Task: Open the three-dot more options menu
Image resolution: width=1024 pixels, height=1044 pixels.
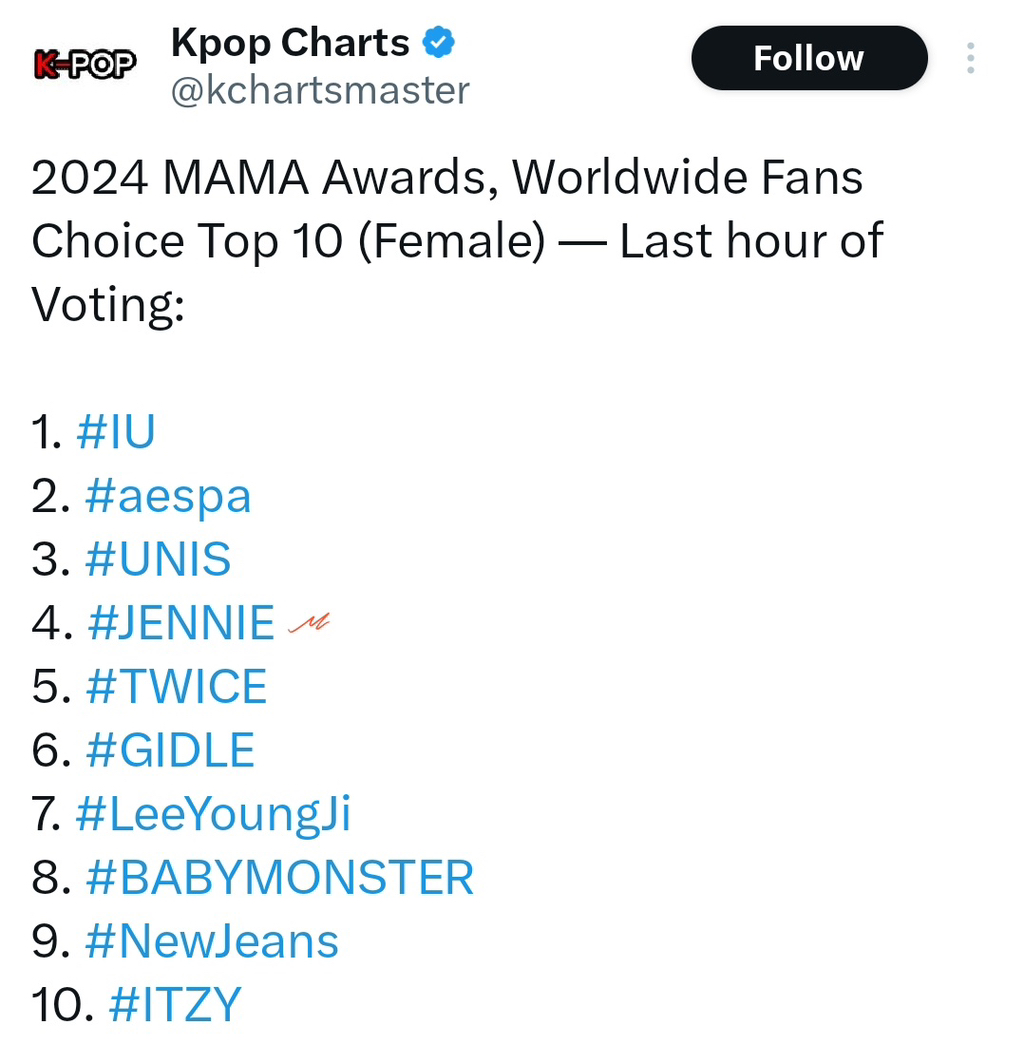Action: (969, 59)
